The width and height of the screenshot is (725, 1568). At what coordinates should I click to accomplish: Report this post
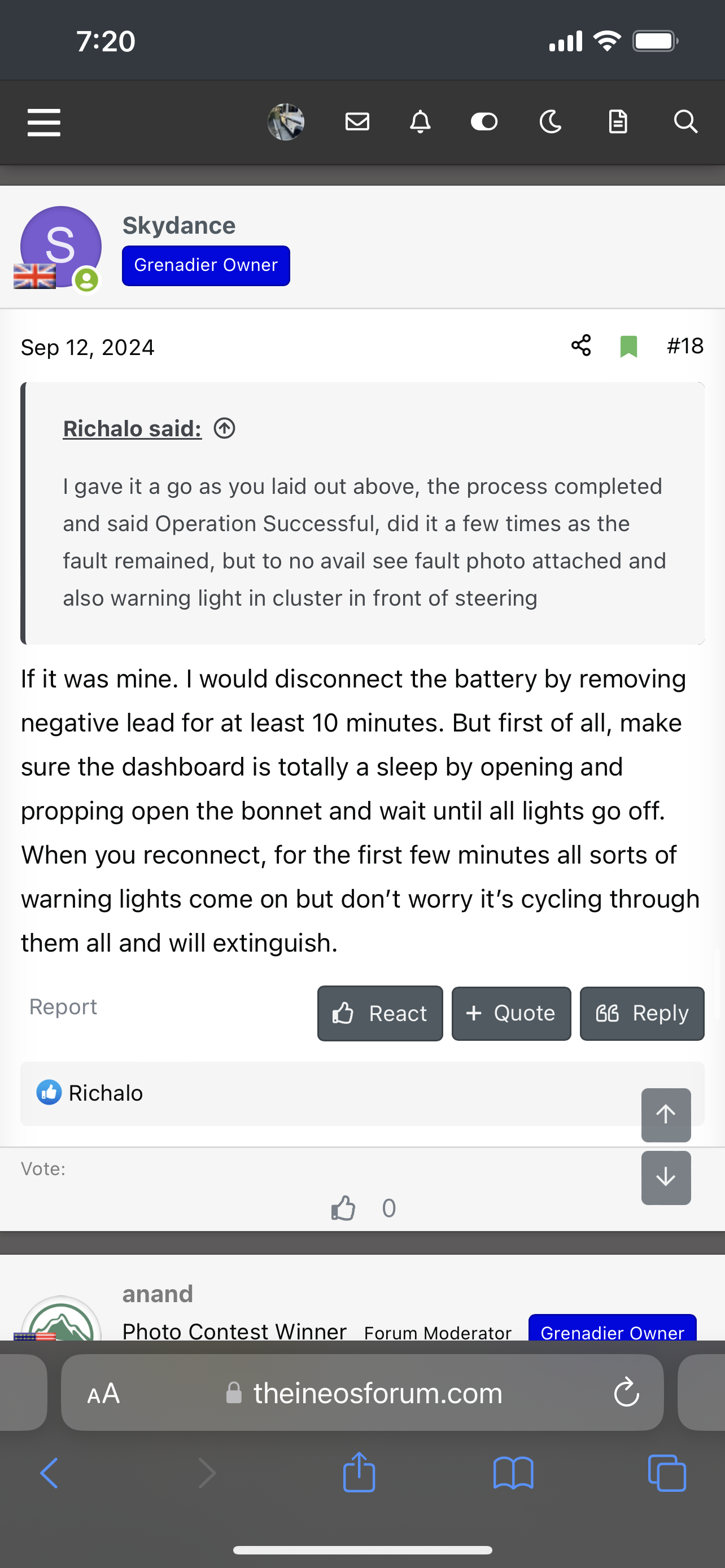point(63,1007)
